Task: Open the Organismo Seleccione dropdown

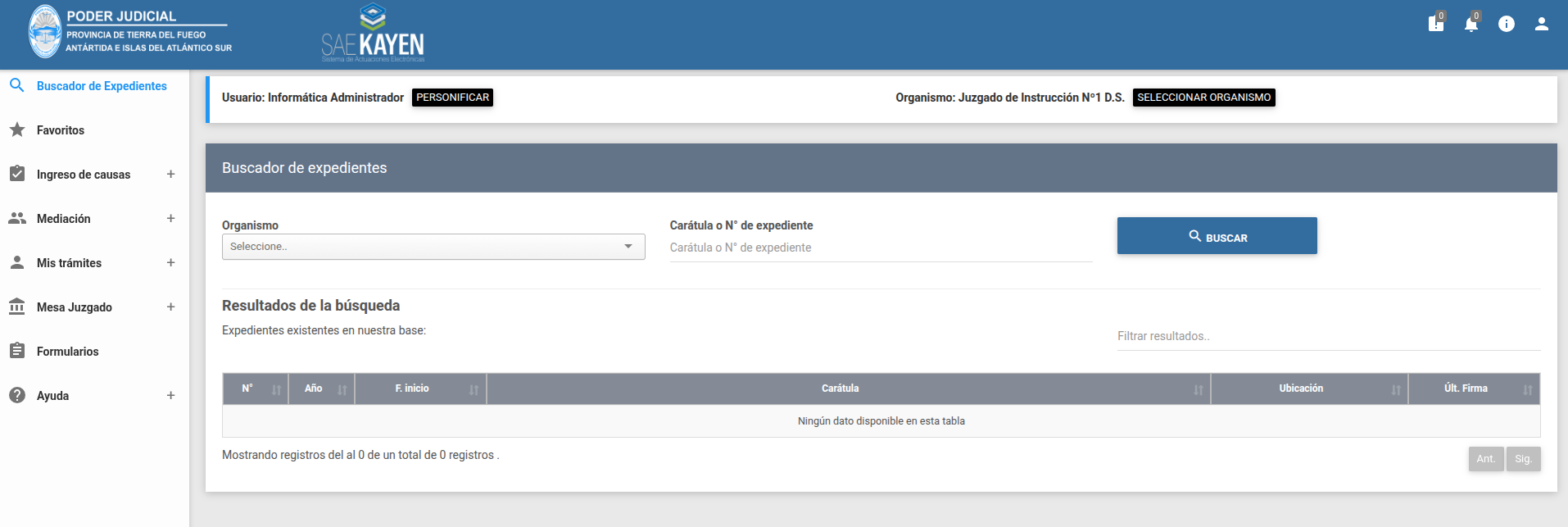Action: tap(433, 247)
